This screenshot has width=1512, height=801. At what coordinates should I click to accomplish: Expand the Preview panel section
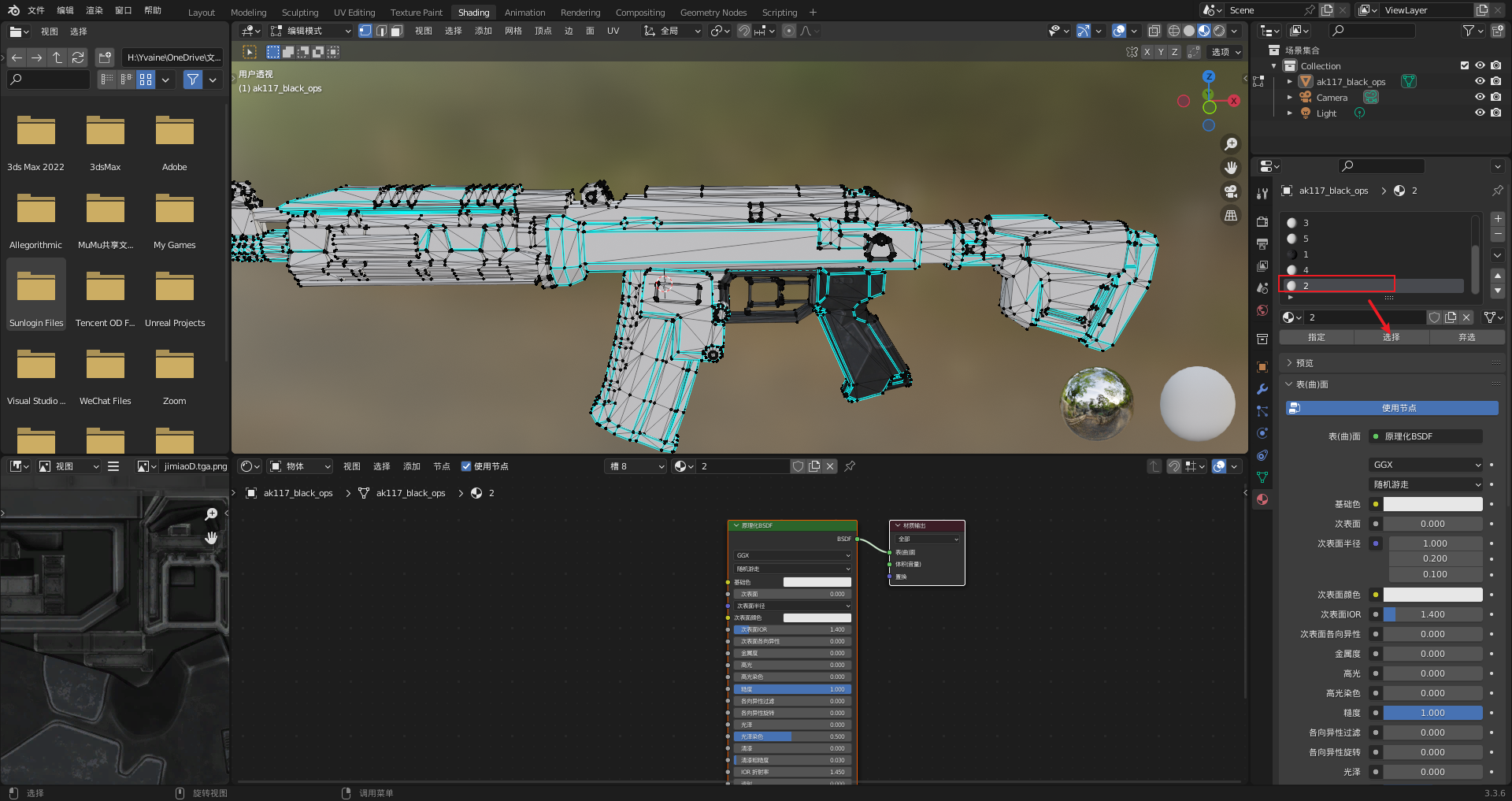1304,363
